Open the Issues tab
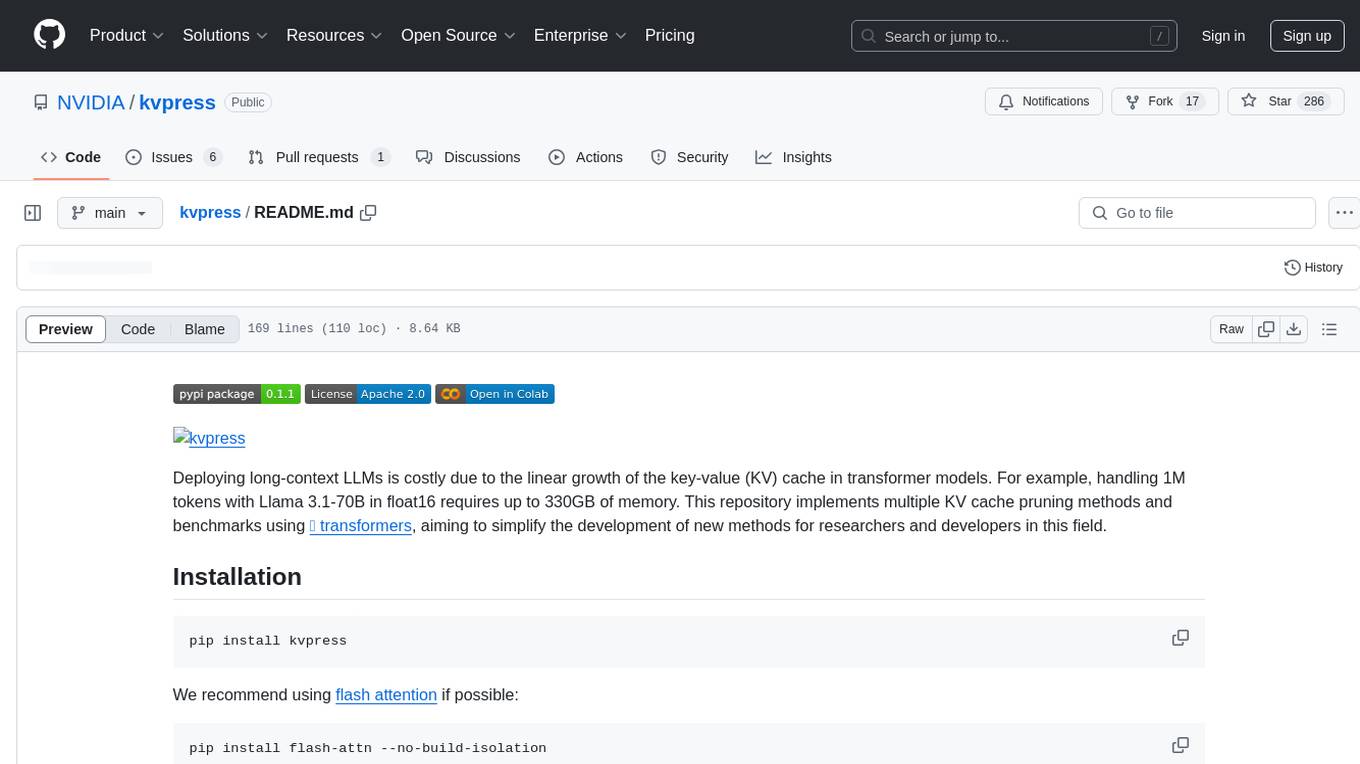Screen dimensions: 1360x764 point(173,157)
